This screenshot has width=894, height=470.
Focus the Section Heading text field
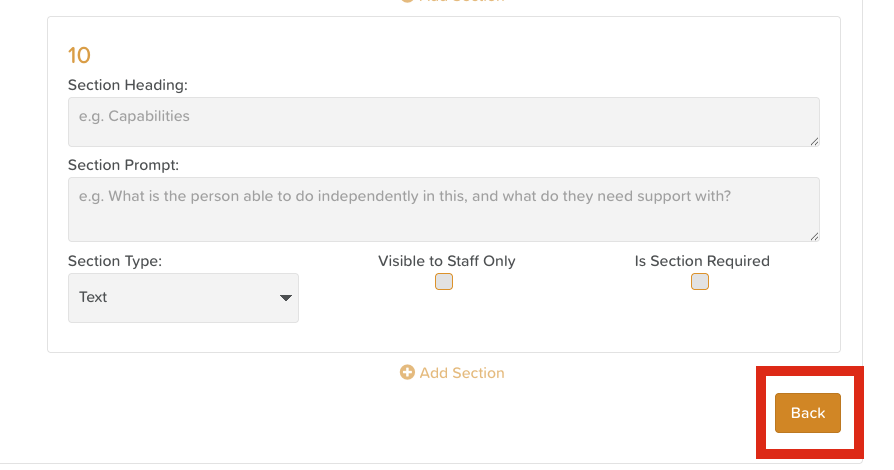pos(443,122)
